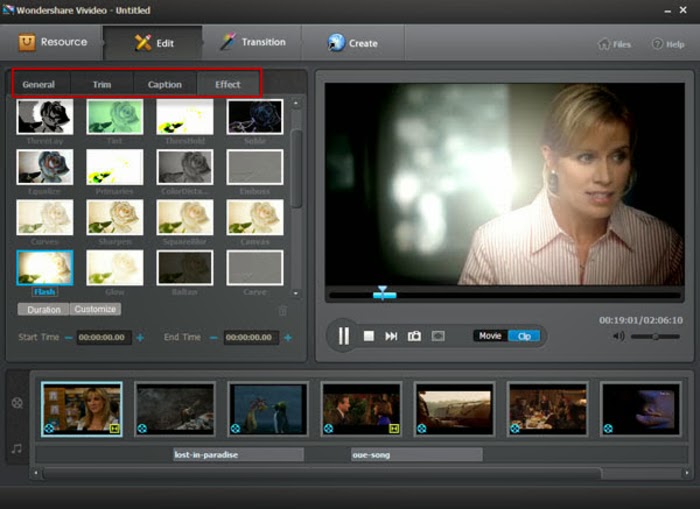The width and height of the screenshot is (700, 509).
Task: Click yellow transition icon on first clip
Action: [x=115, y=429]
